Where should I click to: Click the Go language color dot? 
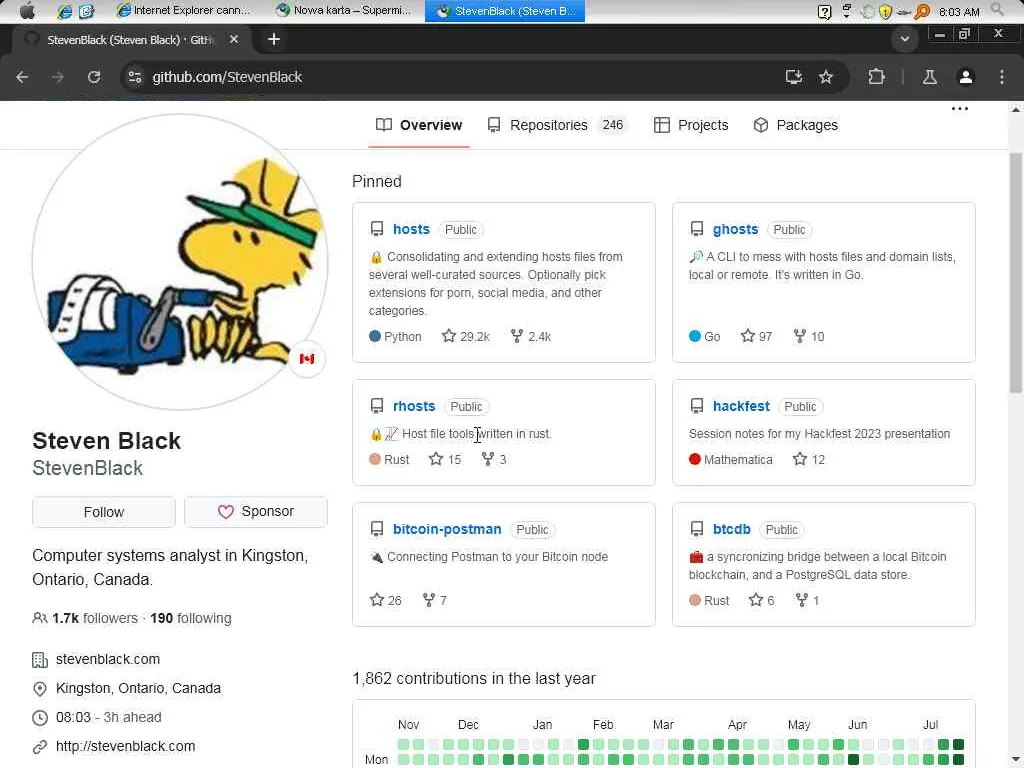point(695,336)
